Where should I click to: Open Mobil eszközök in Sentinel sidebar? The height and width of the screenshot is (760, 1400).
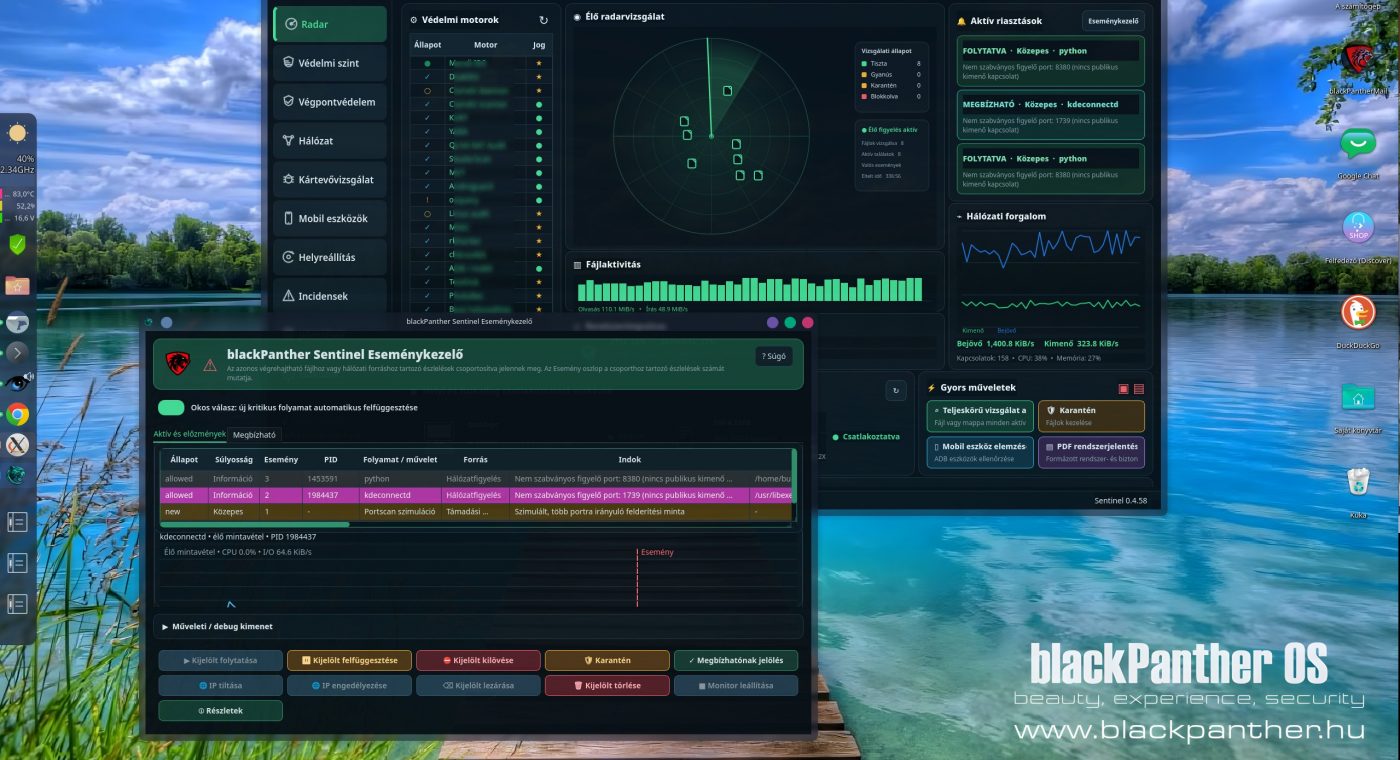coord(330,218)
